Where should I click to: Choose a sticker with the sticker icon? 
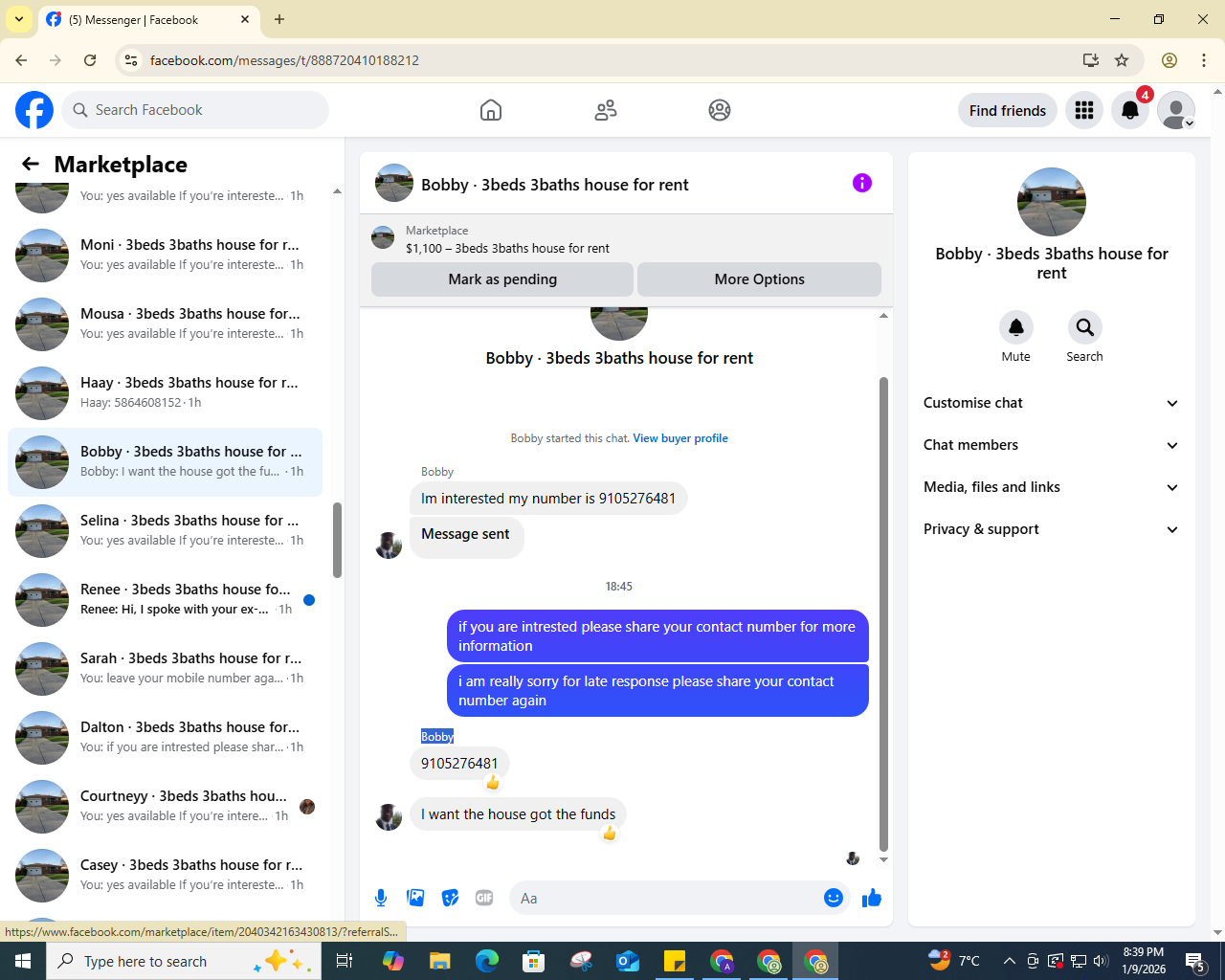(x=450, y=898)
